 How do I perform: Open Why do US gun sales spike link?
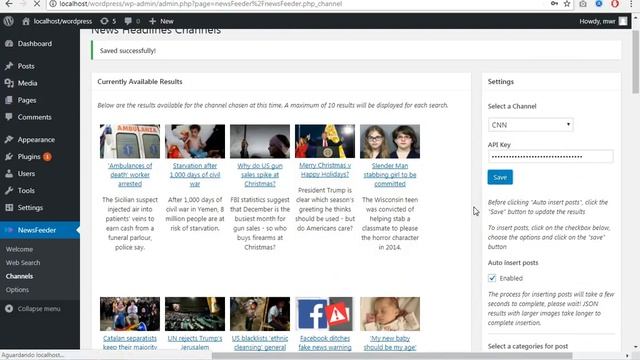(260, 175)
